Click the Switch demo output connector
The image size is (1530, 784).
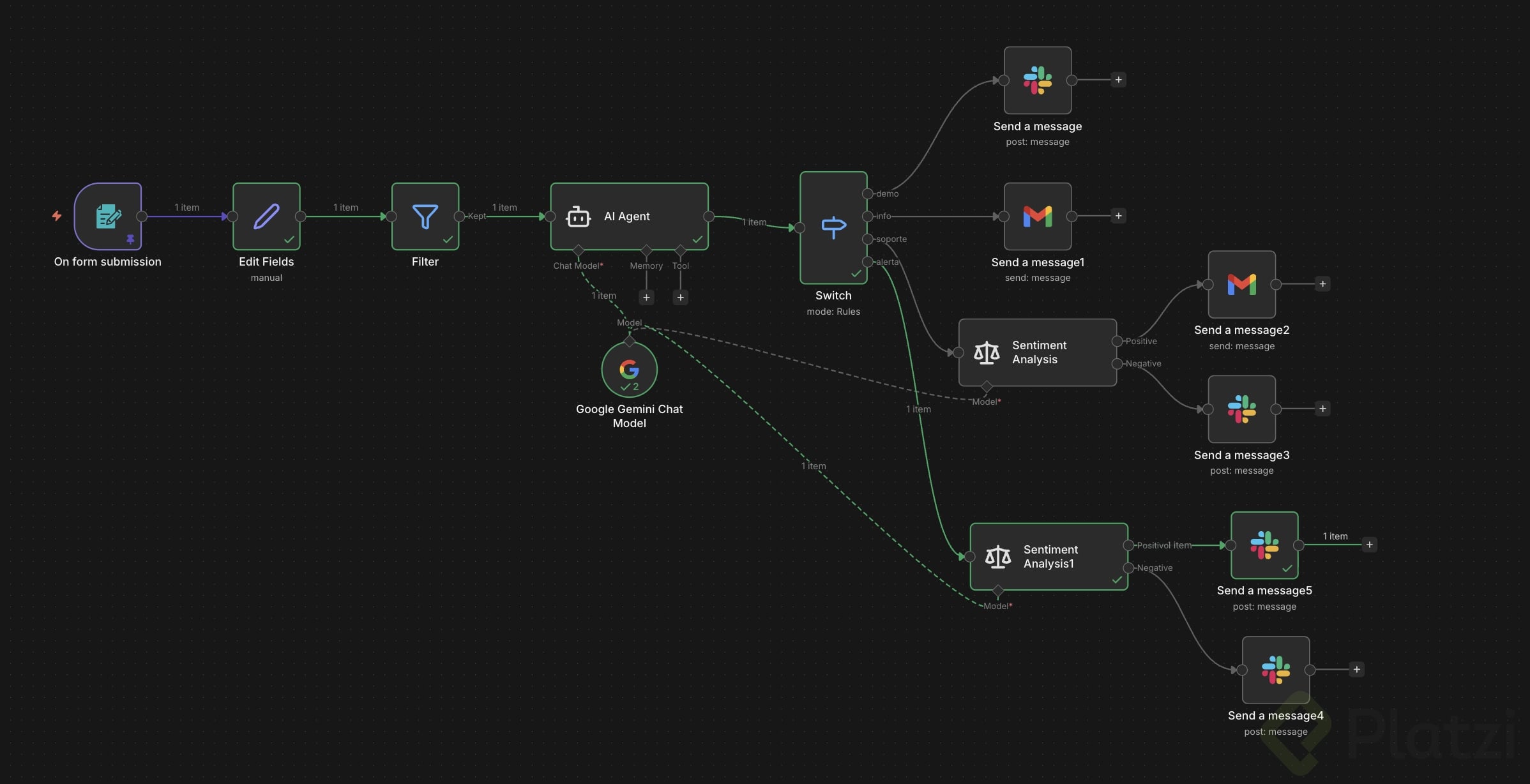point(868,193)
